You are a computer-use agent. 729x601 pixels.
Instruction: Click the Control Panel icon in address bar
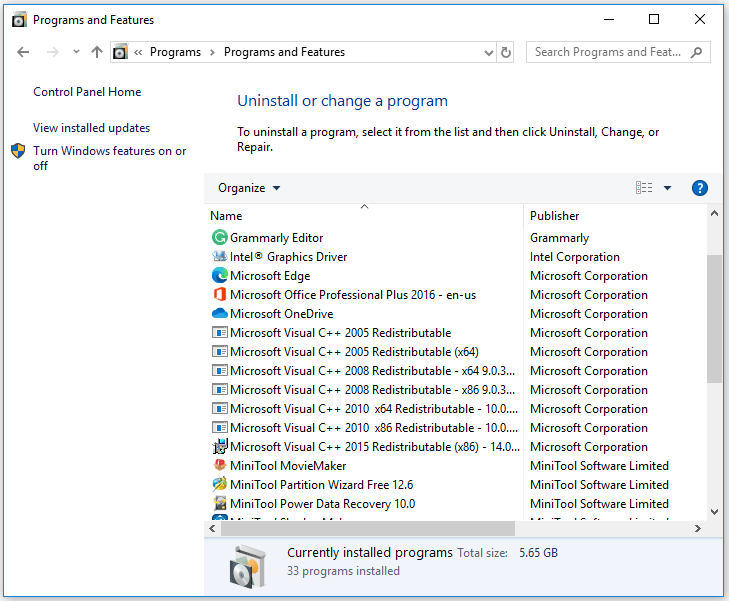120,52
